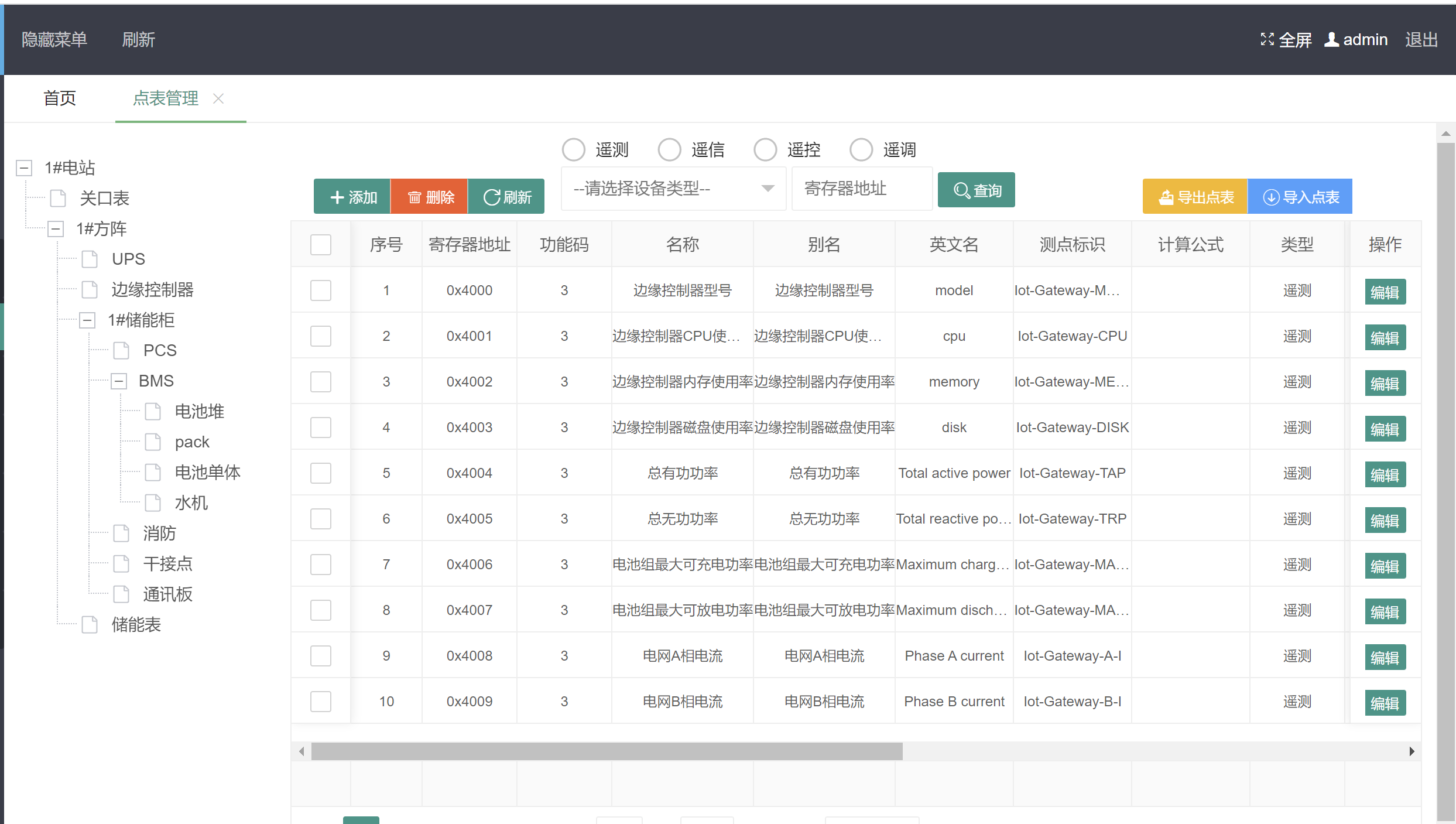Click file icon beside 储能表 node
Image resolution: width=1456 pixels, height=824 pixels.
click(x=90, y=624)
